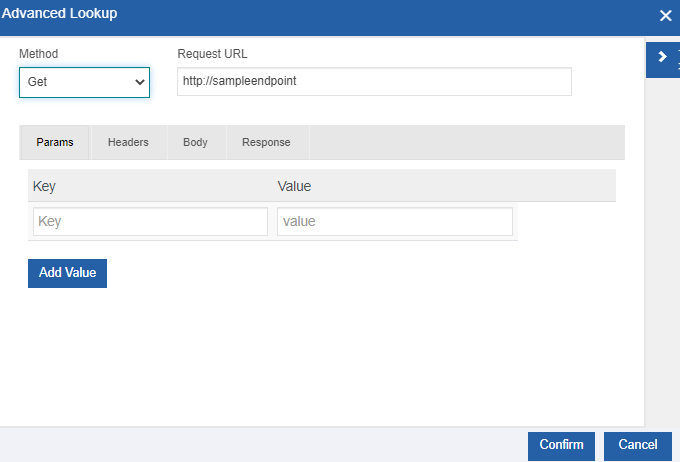Click the Request URL label

212,54
